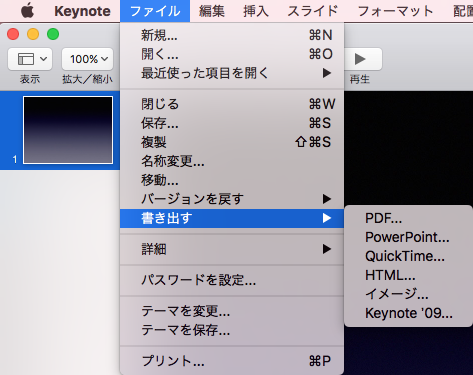Open the 編集 menu
The height and width of the screenshot is (375, 473).
pos(212,11)
